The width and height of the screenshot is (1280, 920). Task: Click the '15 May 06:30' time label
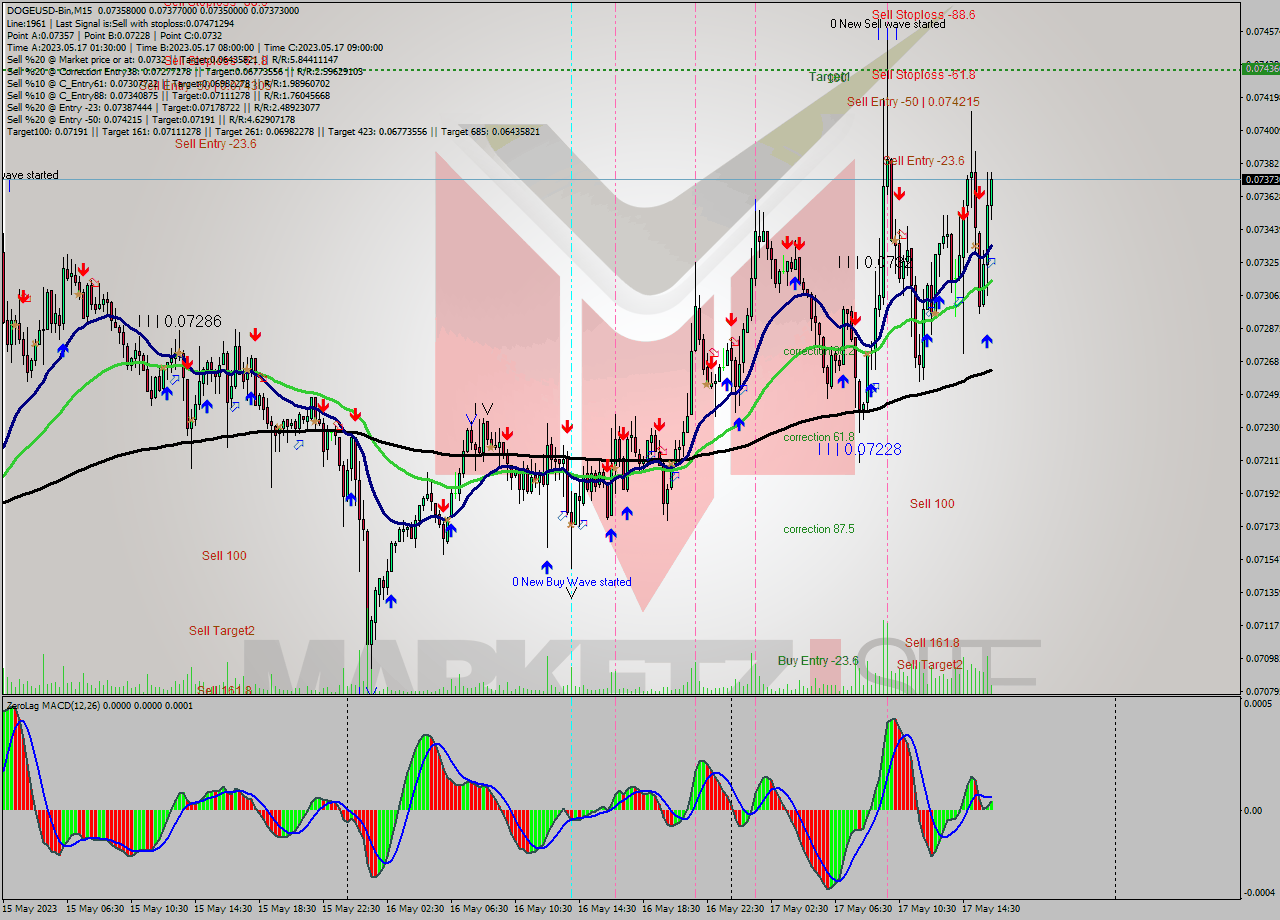pyautogui.click(x=95, y=909)
